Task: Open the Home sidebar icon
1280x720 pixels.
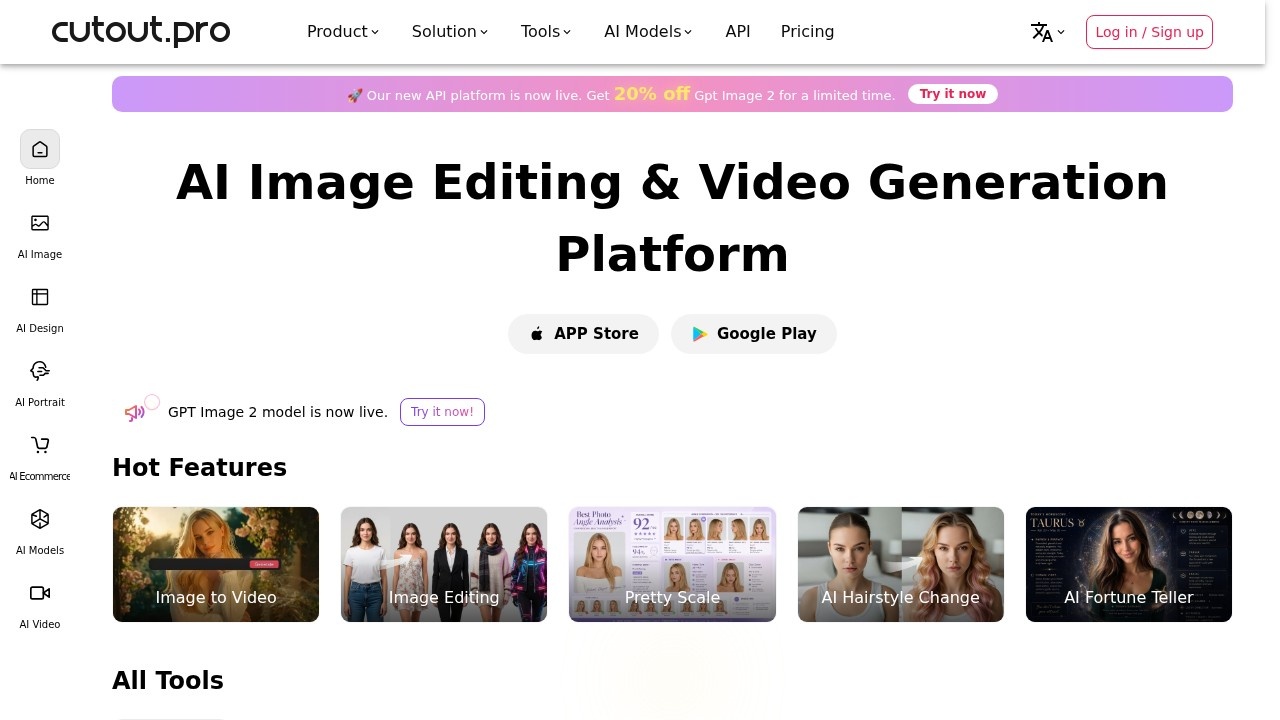Action: (x=40, y=149)
